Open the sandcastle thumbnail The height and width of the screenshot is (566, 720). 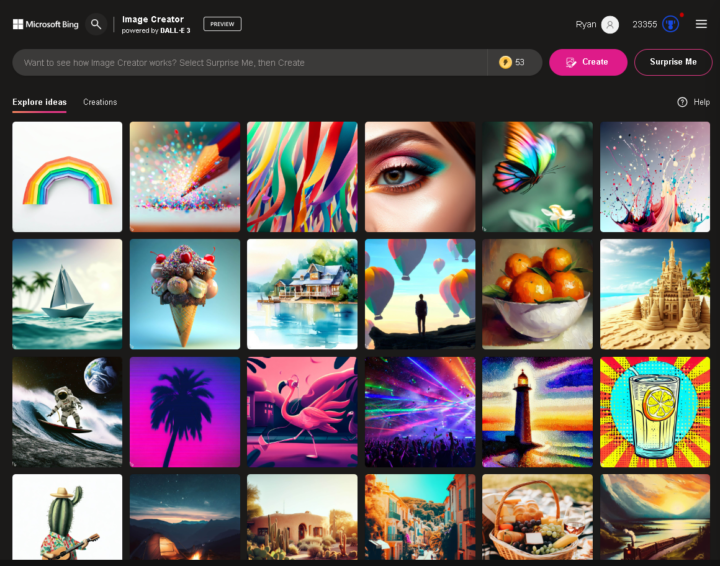[655, 294]
